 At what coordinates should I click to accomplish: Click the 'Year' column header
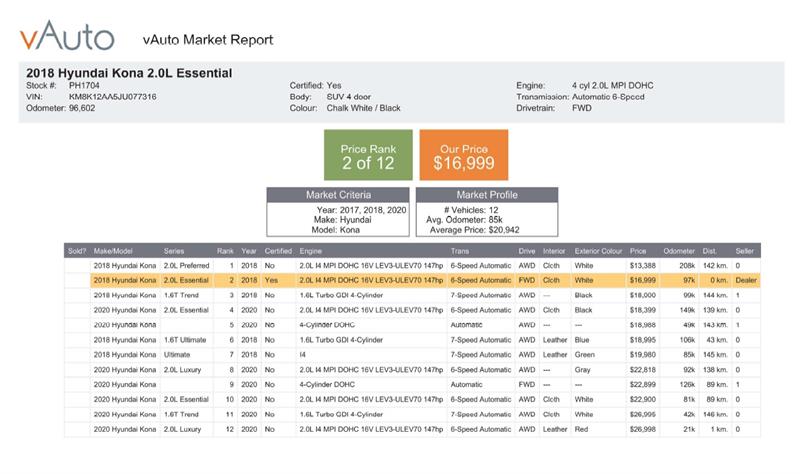(249, 251)
